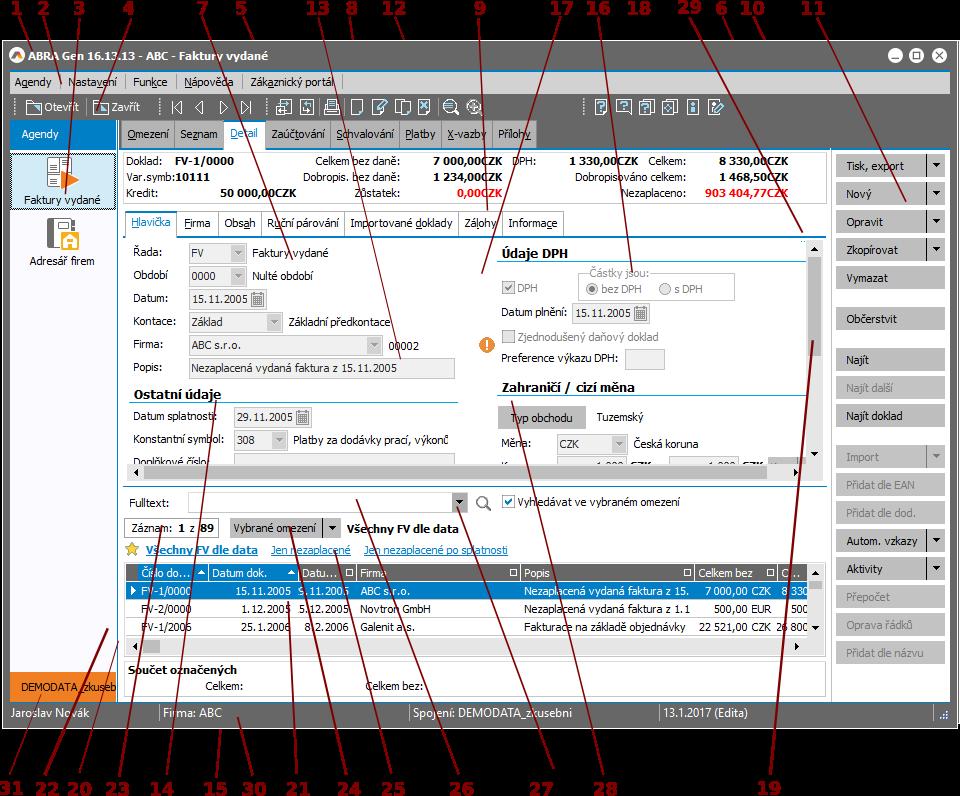Select the 's DPH' radio button
This screenshot has width=960, height=796.
tap(665, 289)
